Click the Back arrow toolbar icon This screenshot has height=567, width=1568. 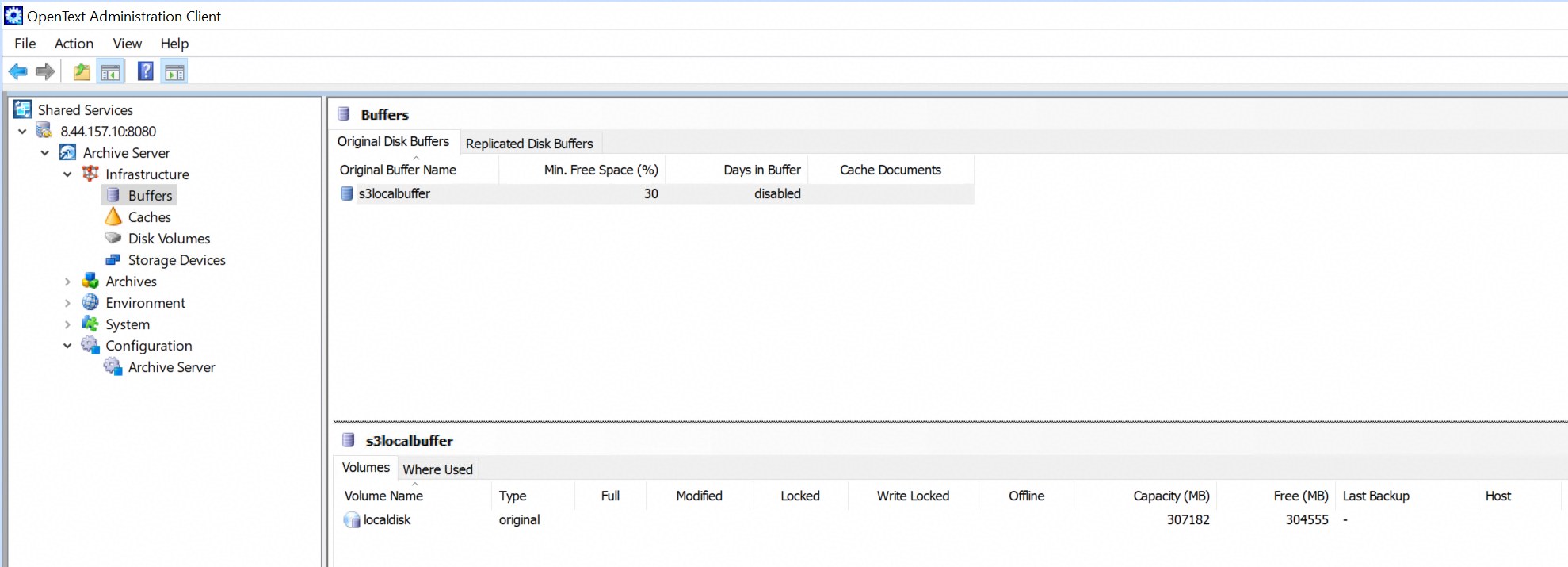tap(17, 72)
